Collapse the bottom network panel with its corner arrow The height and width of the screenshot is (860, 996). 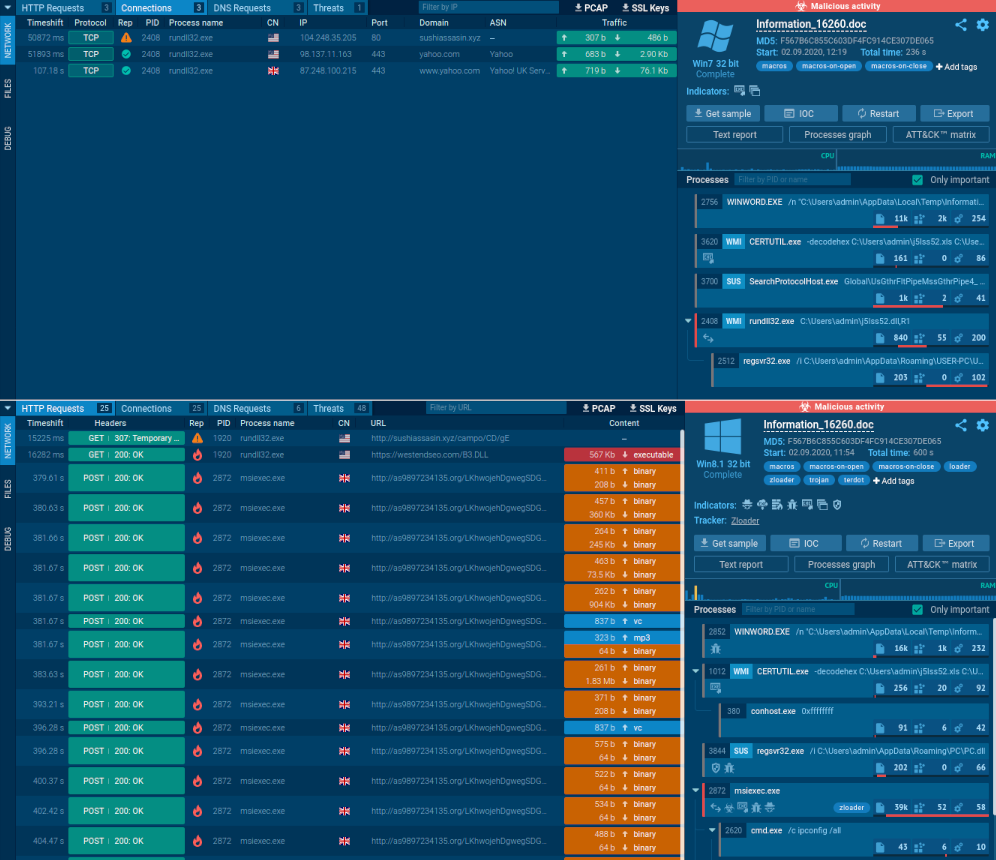pyautogui.click(x=8, y=408)
